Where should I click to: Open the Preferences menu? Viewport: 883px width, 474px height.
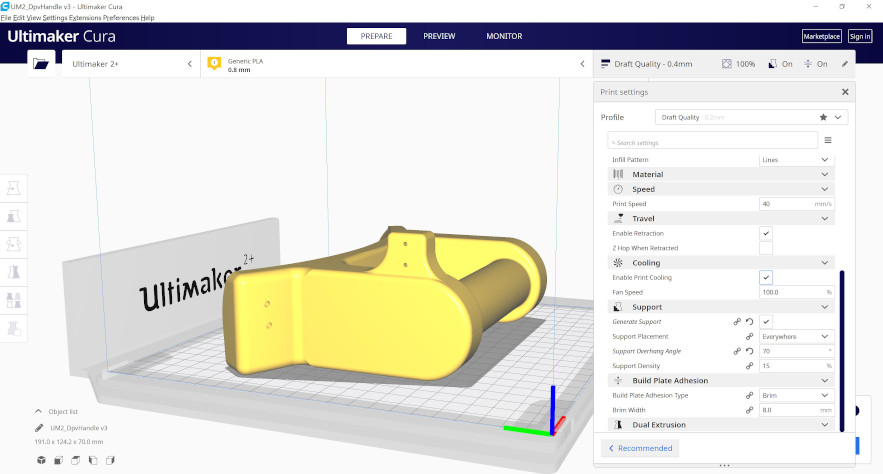coord(121,18)
